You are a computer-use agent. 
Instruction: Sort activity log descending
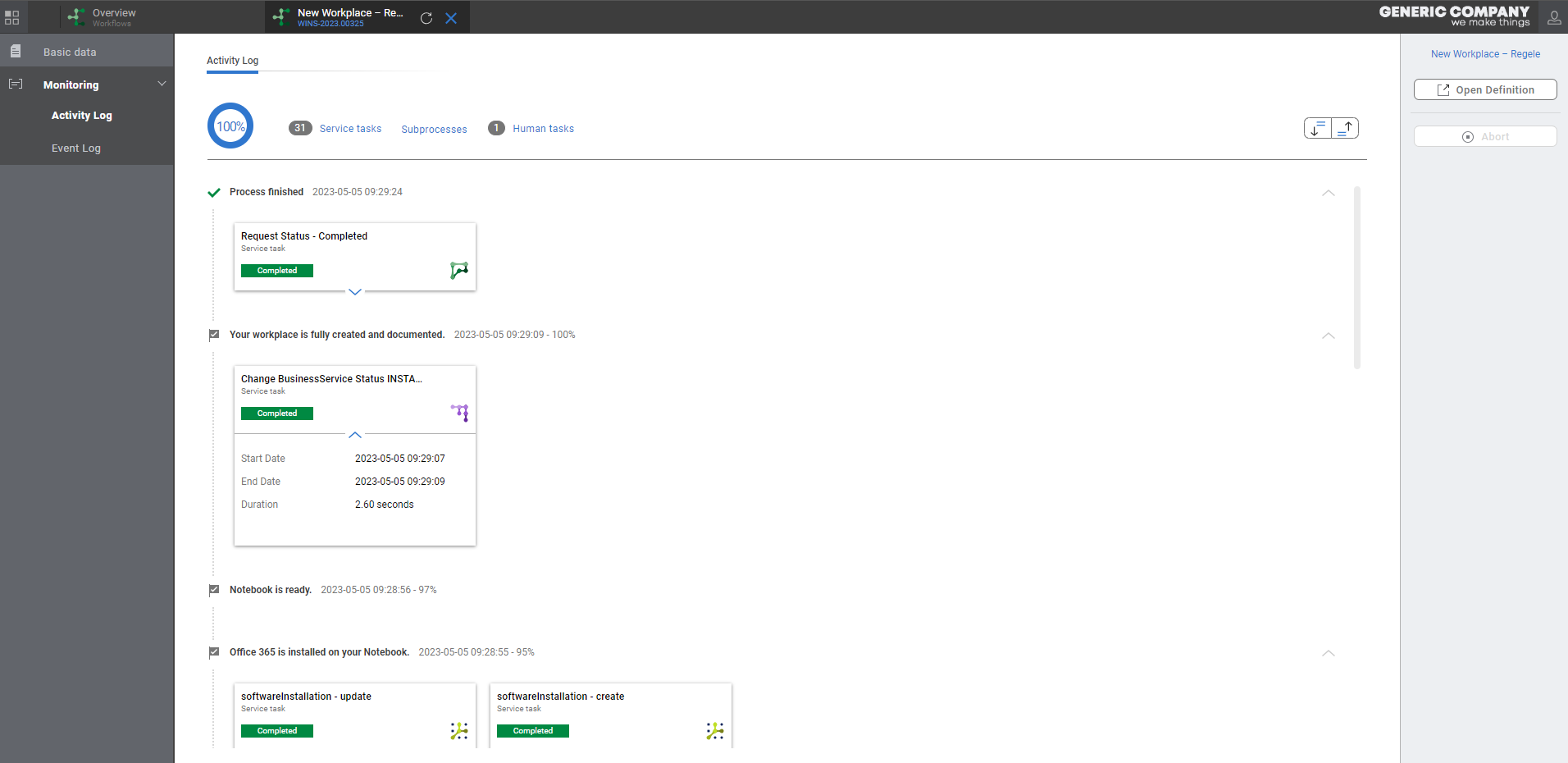[x=1318, y=128]
